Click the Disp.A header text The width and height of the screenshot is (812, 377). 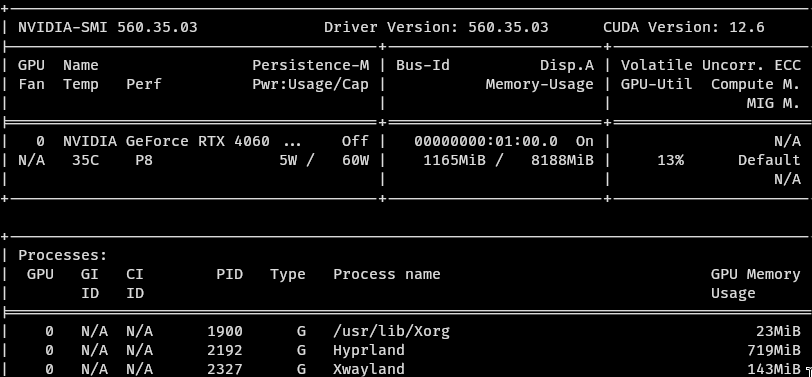(x=567, y=65)
